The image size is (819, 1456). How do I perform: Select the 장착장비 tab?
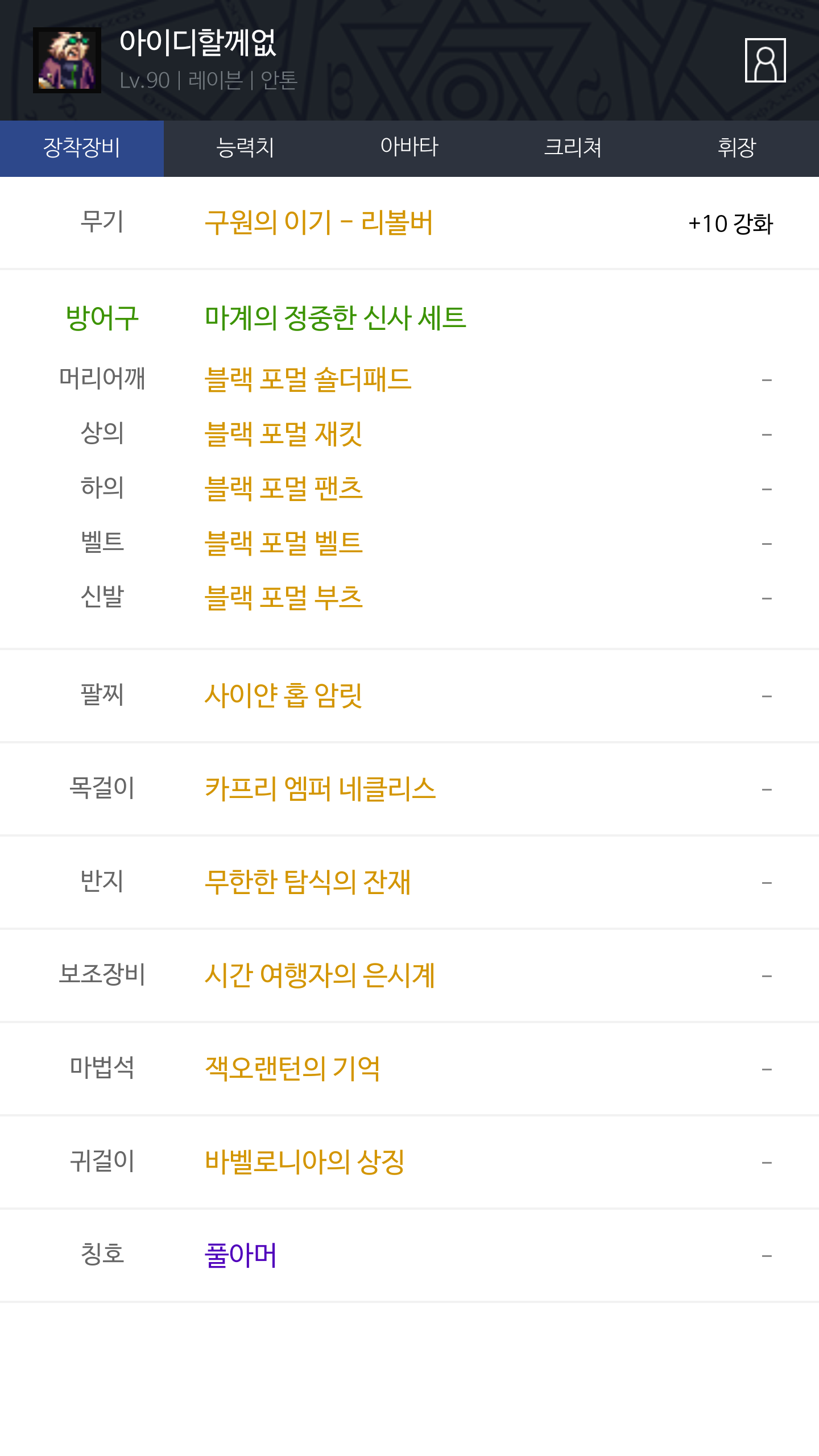(82, 148)
